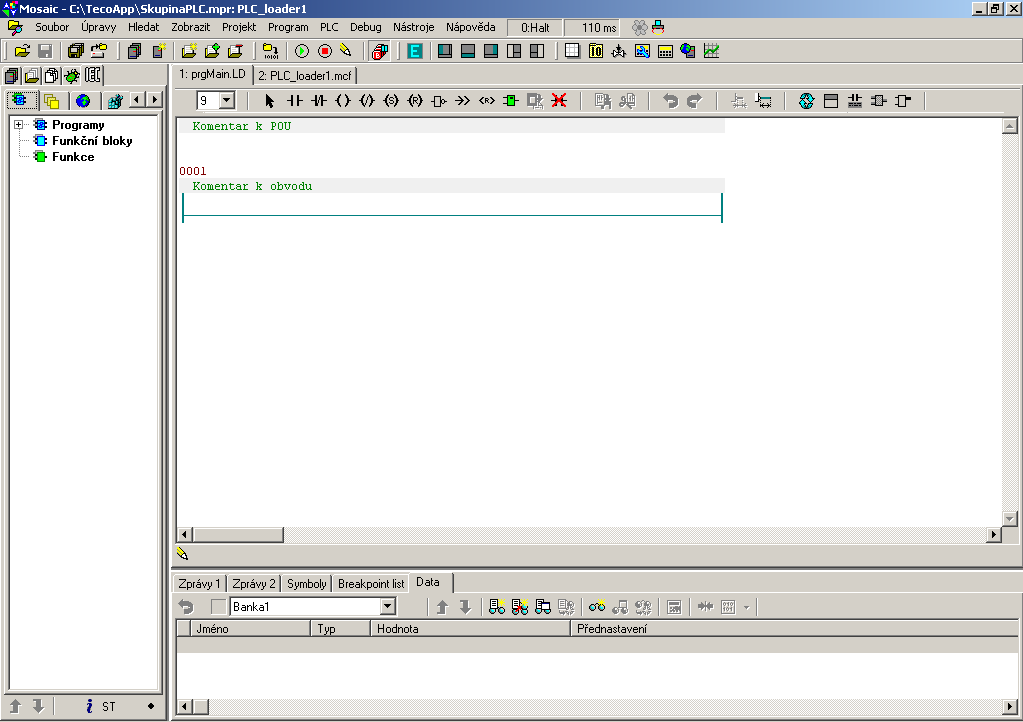1023x722 pixels.
Task: Click the teal E toolbar icon
Action: pyautogui.click(x=414, y=51)
